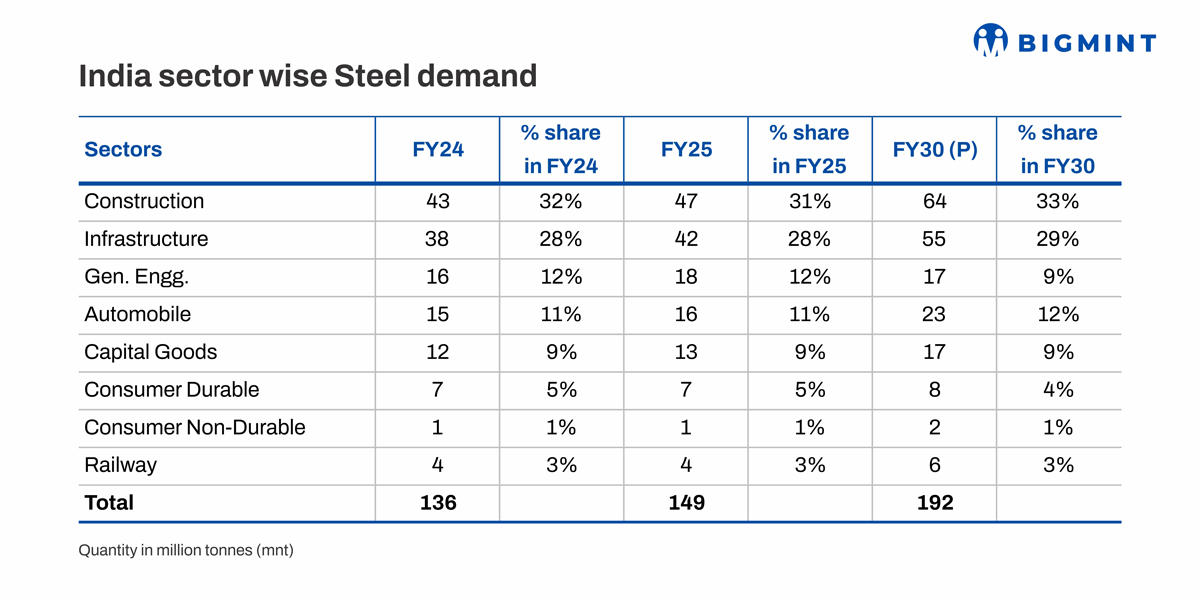The height and width of the screenshot is (600, 1200).
Task: Click the '% share in FY25' header
Action: [809, 150]
